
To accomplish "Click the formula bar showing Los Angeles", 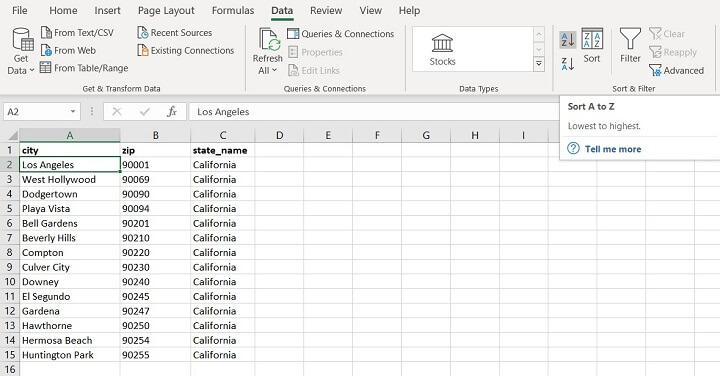I will pos(373,112).
